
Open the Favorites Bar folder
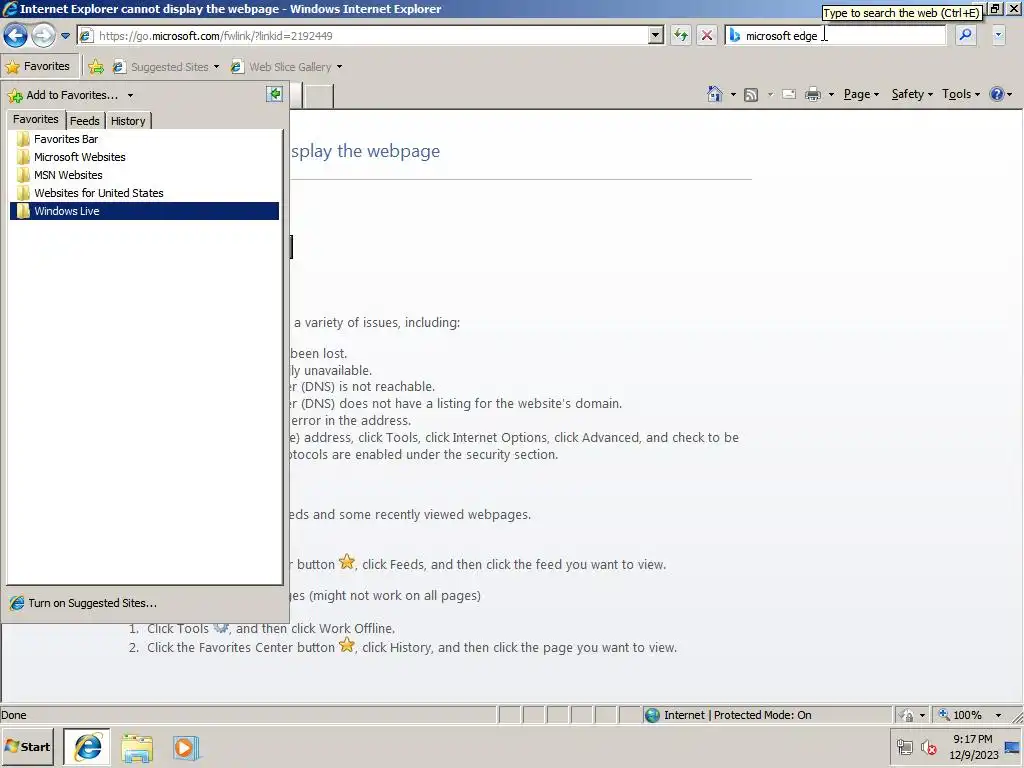144,139
